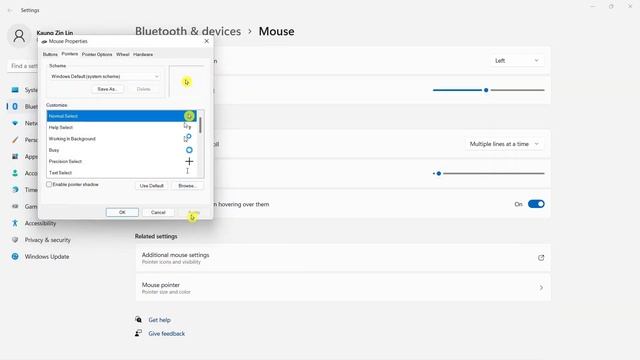The width and height of the screenshot is (640, 360).
Task: Click external-link icon on Additional mouse settings
Action: (541, 258)
